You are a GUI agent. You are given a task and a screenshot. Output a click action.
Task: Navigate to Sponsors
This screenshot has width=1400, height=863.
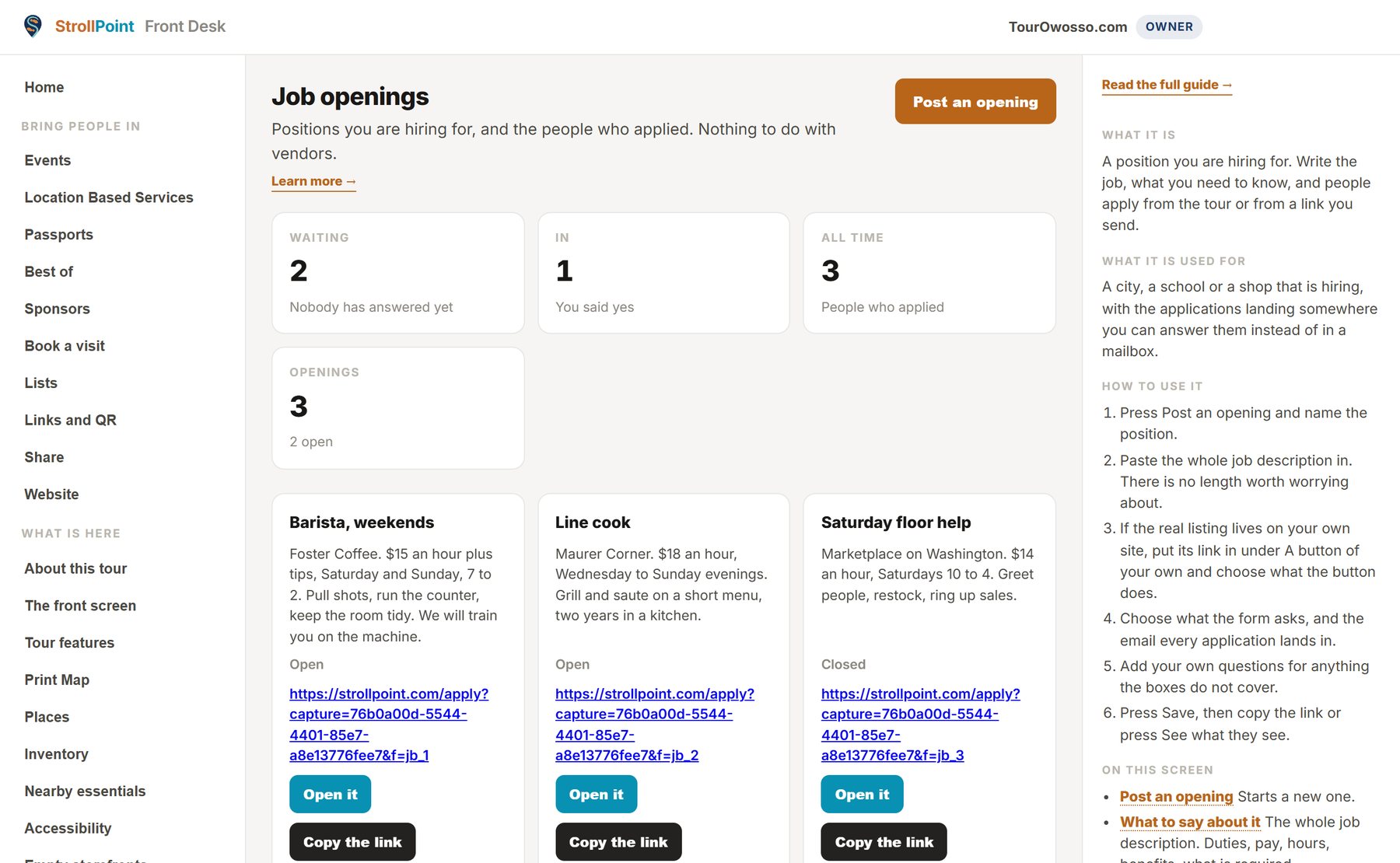tap(58, 309)
